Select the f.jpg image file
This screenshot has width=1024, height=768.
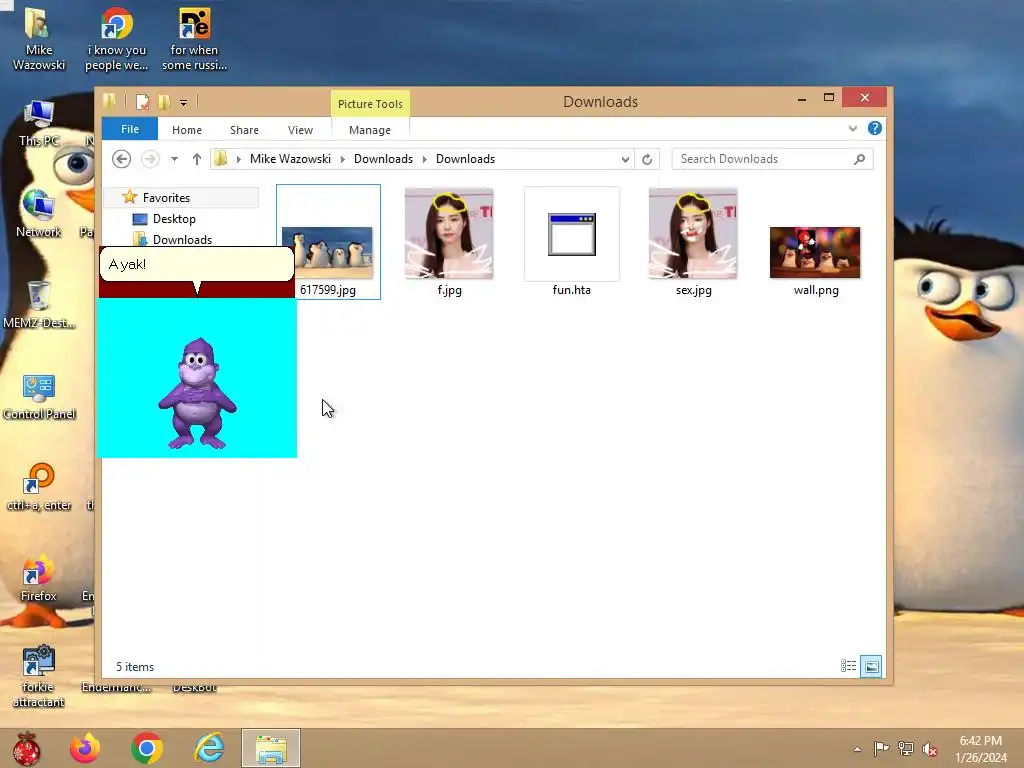click(449, 234)
